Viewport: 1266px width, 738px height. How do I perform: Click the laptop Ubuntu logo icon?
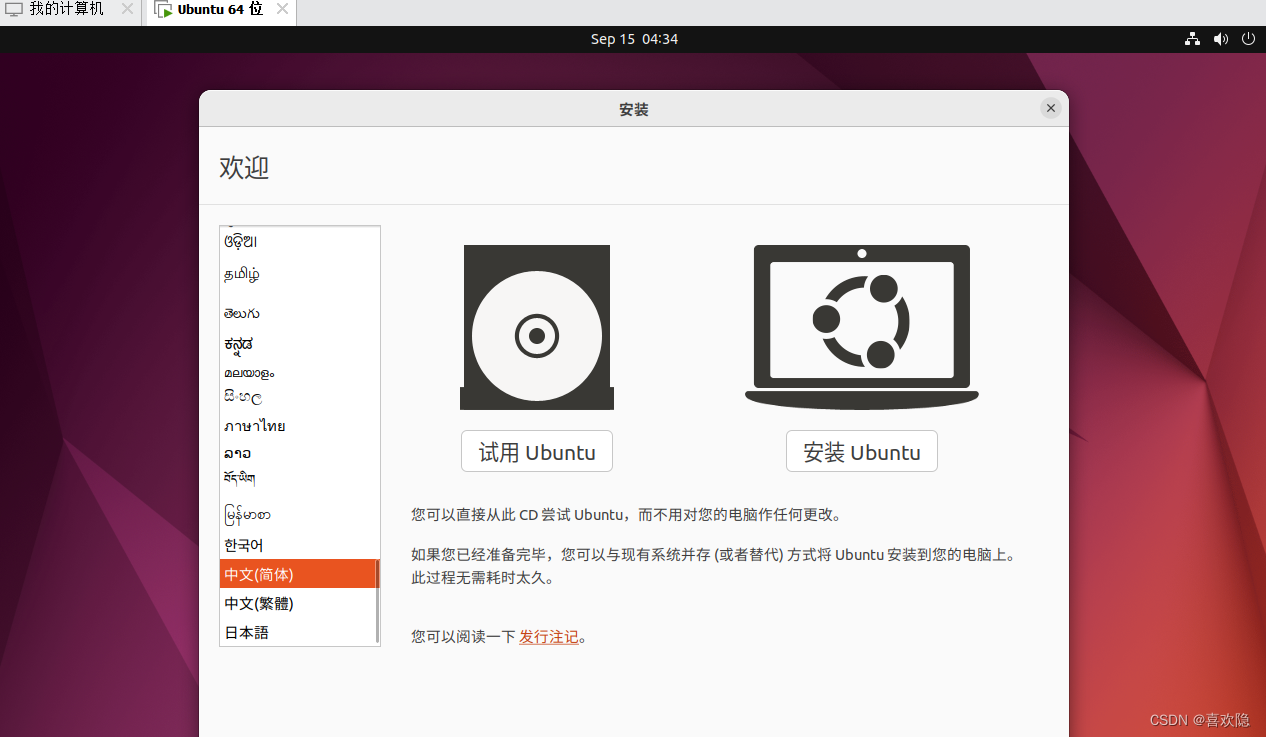pos(862,327)
